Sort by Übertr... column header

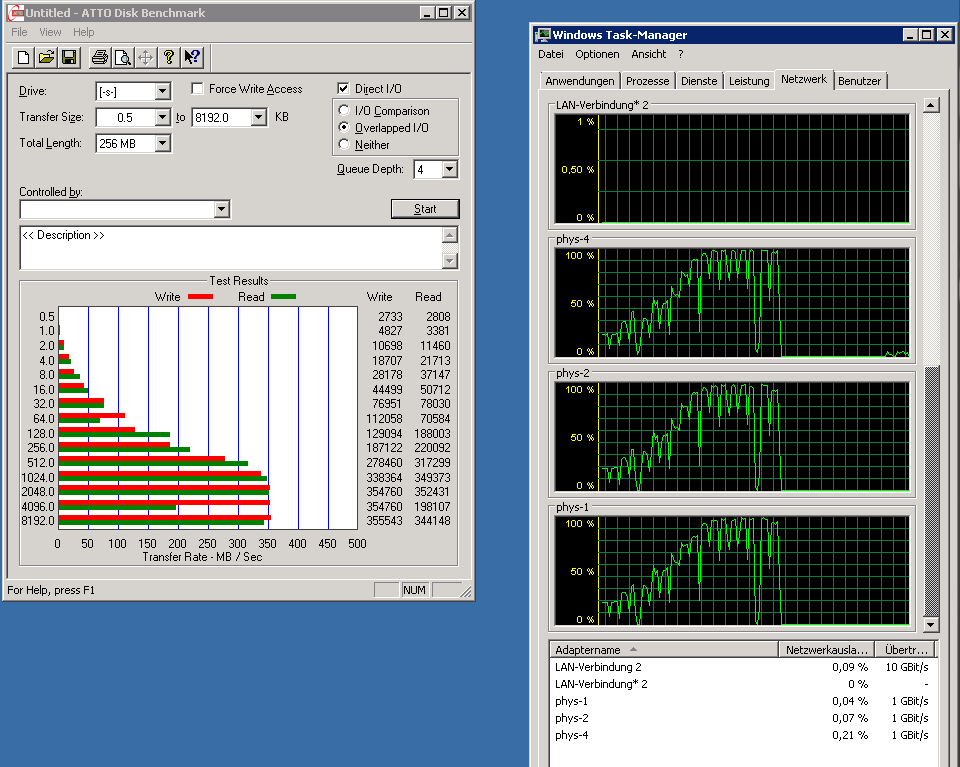(x=906, y=649)
